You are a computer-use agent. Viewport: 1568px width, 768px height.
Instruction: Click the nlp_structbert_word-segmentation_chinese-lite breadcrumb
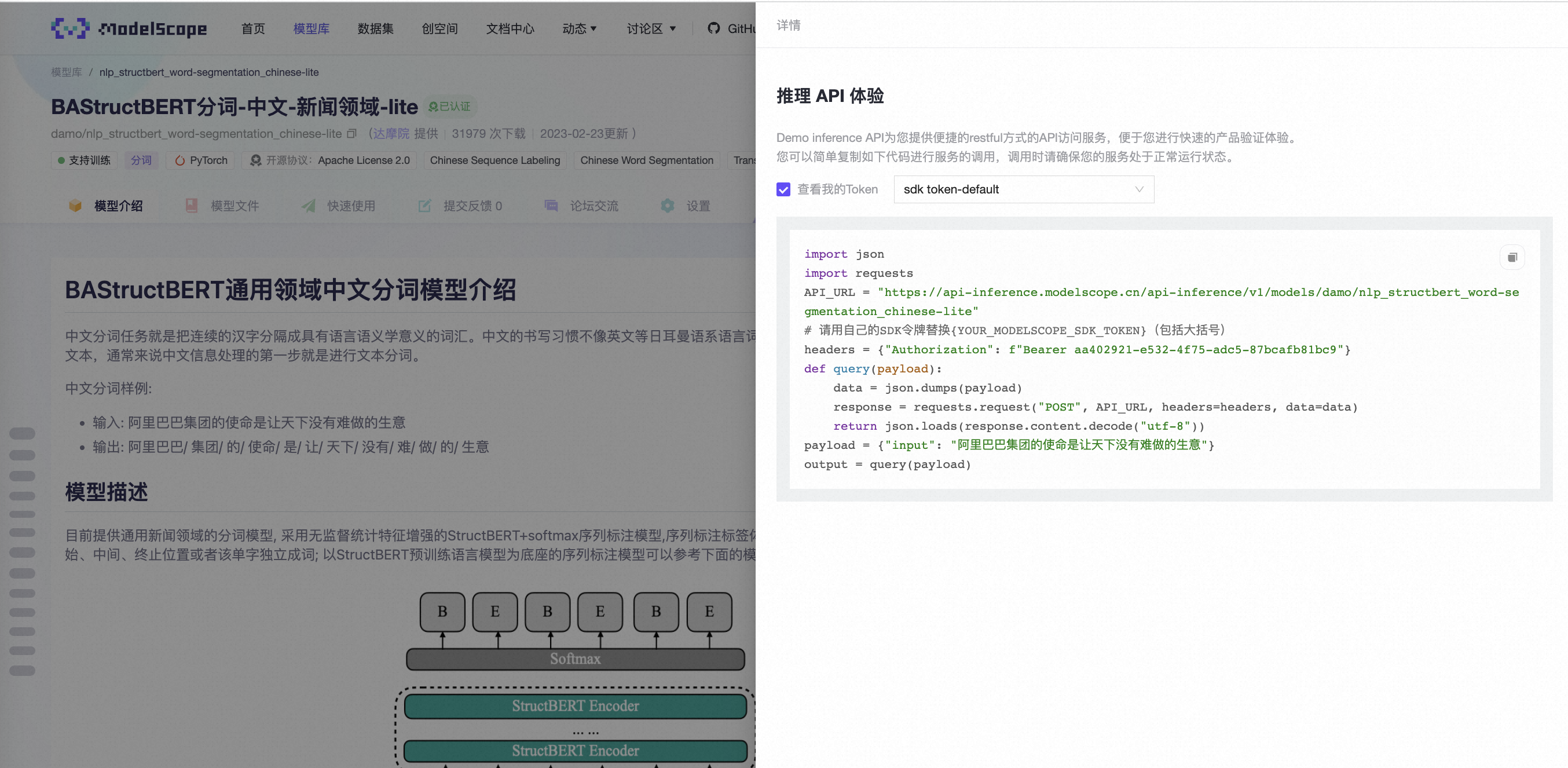pyautogui.click(x=209, y=72)
